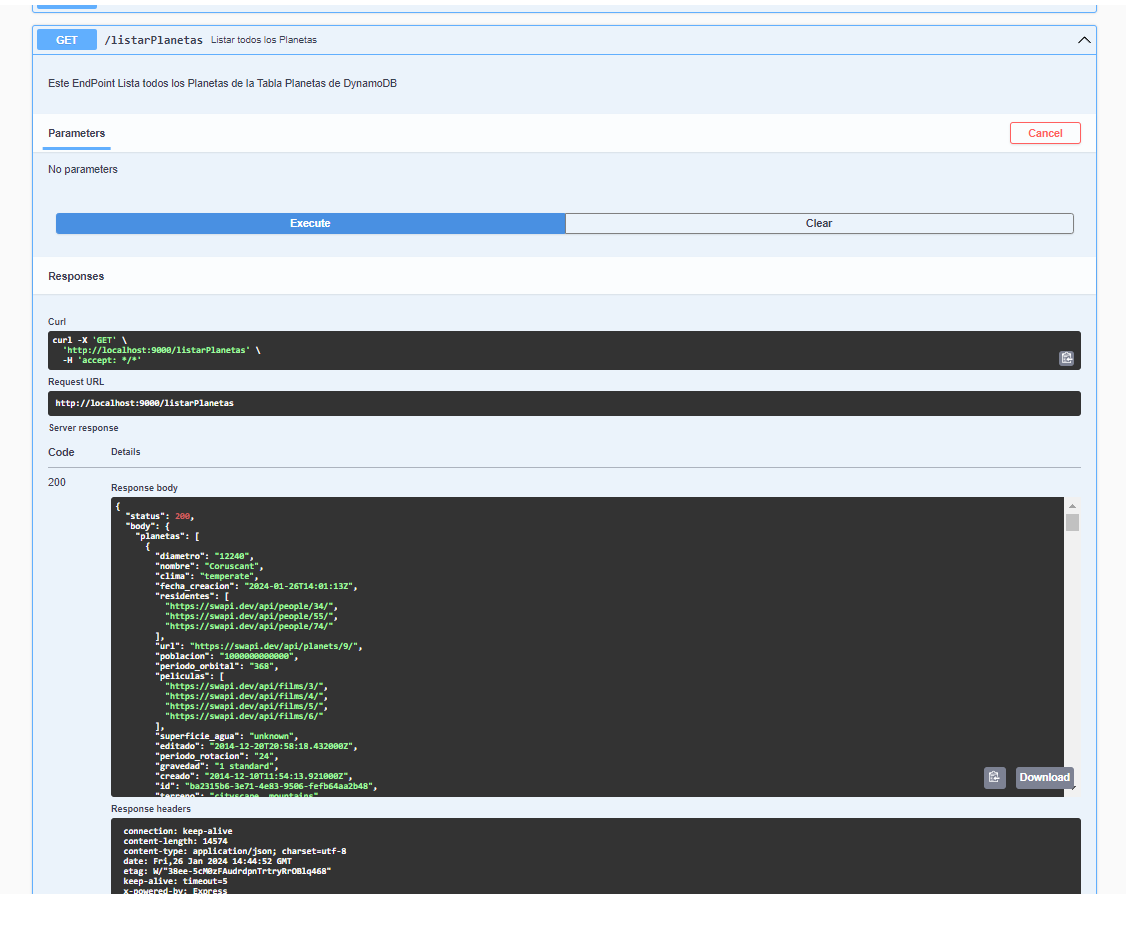Click the swapi films/4 URL
1126x930 pixels.
[246, 697]
